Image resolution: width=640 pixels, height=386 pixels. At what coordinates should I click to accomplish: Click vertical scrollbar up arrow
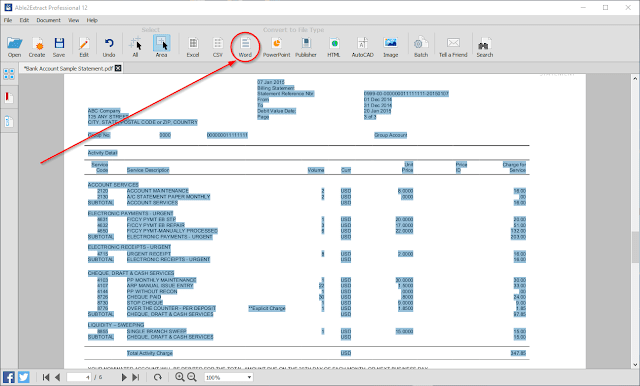(635, 78)
